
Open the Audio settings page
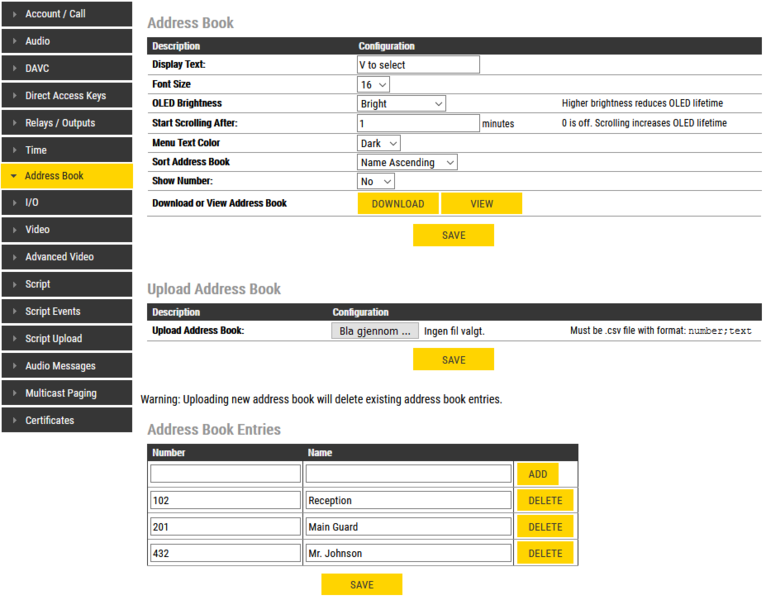coord(67,41)
